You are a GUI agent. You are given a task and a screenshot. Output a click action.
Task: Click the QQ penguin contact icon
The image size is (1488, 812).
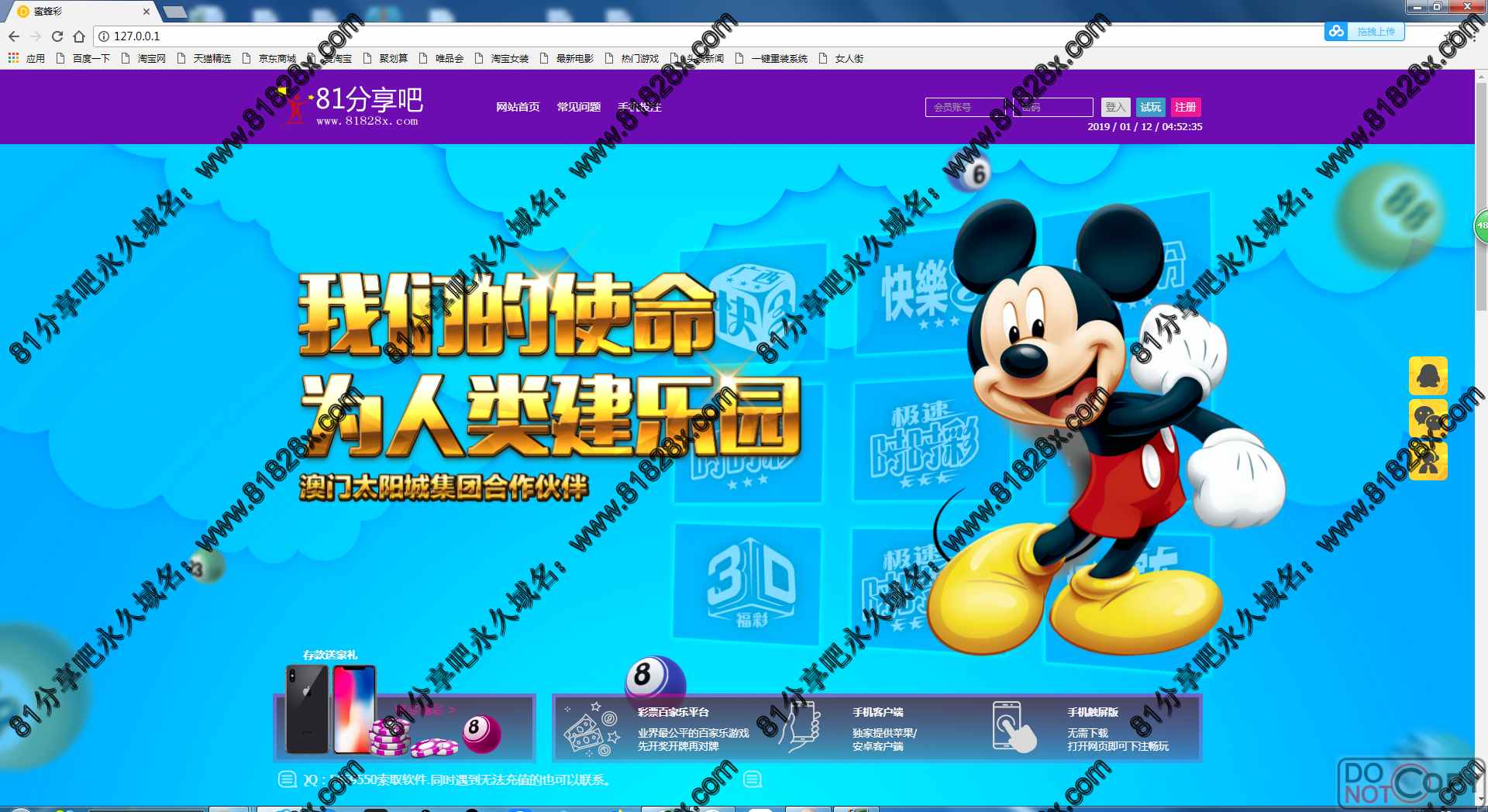[1428, 376]
